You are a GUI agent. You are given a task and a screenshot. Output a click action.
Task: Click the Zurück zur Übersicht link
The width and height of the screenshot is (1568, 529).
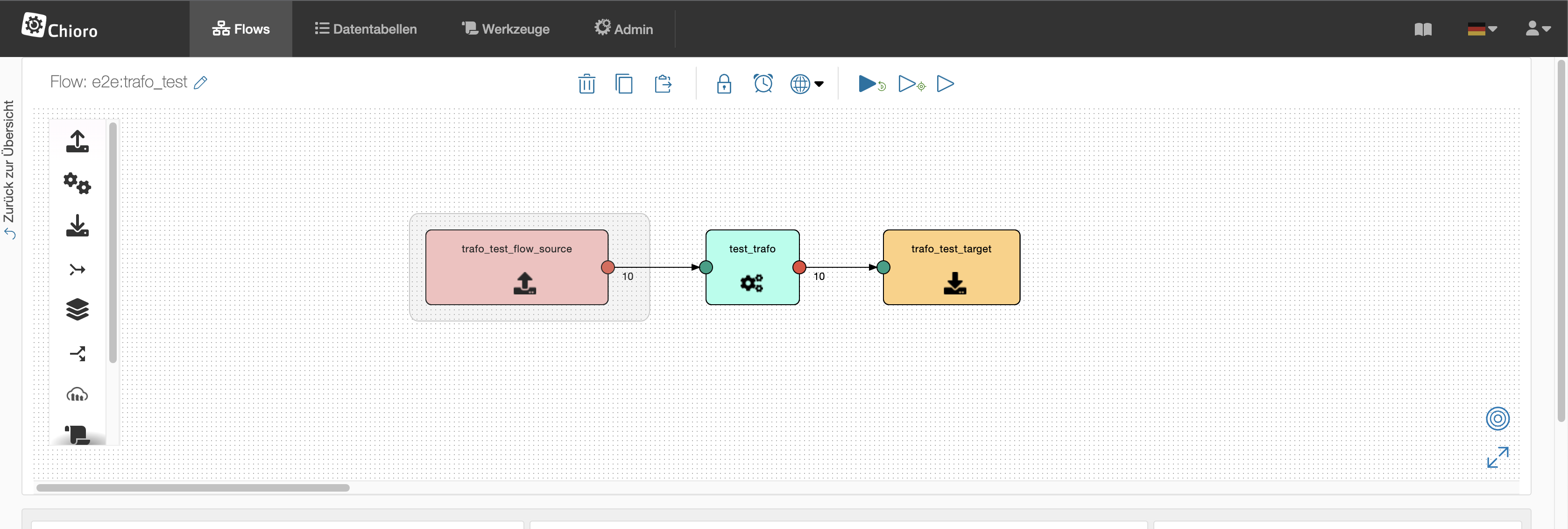pos(9,170)
